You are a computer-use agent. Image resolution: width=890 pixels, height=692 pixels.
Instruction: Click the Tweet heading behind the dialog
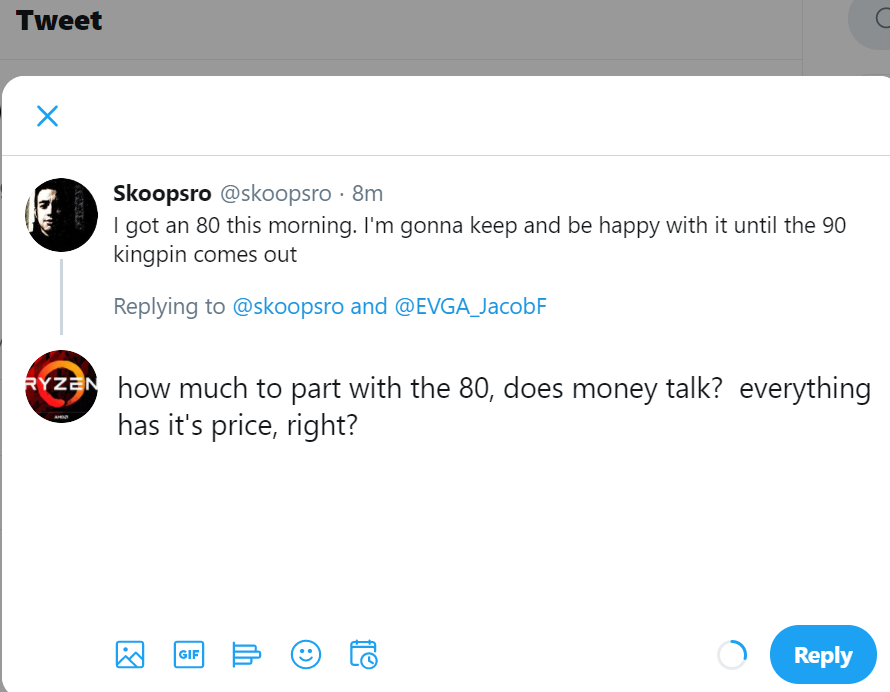click(59, 20)
